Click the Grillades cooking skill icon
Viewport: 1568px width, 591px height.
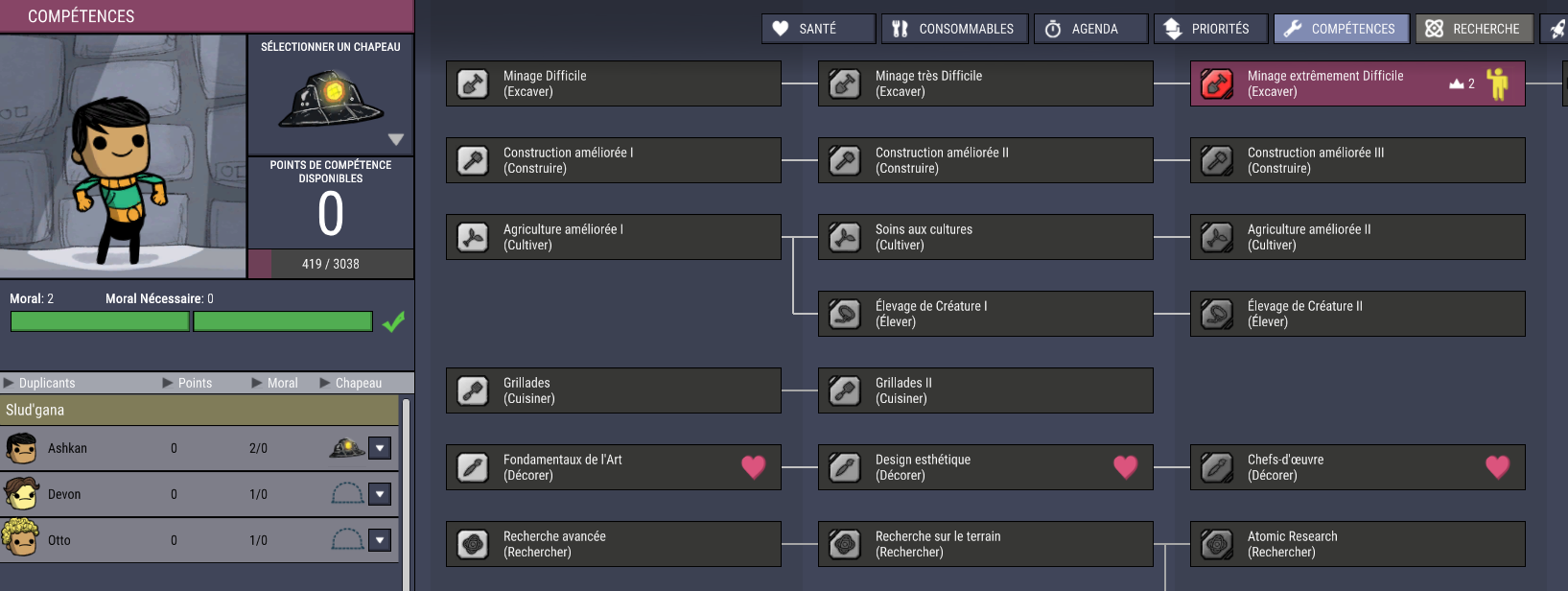click(473, 391)
